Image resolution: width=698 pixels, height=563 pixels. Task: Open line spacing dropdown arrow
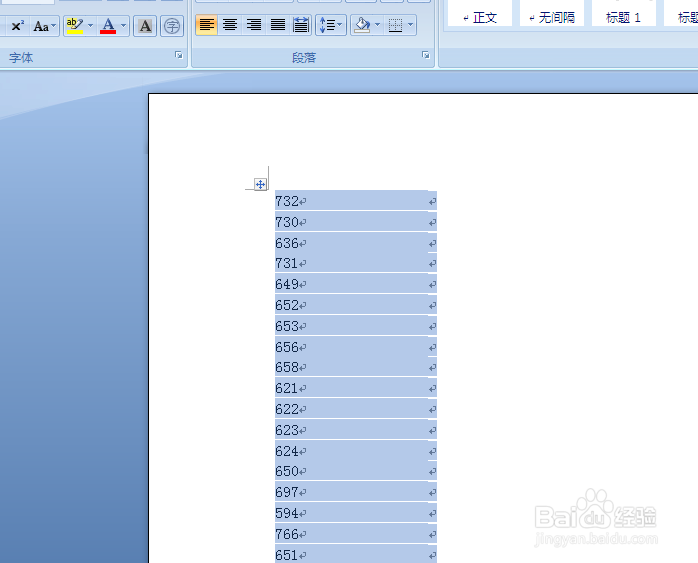pos(341,25)
